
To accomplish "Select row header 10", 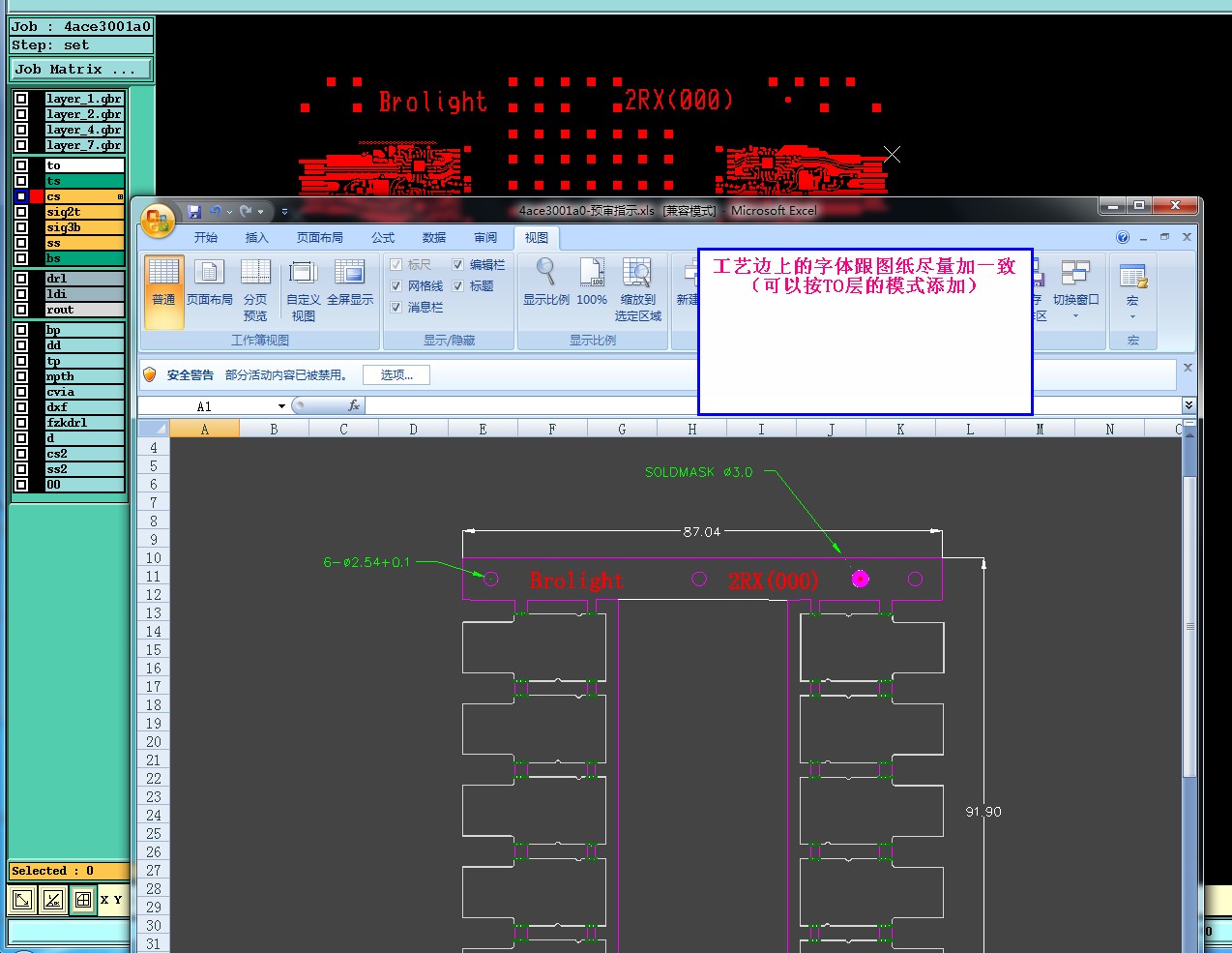I will [x=154, y=558].
